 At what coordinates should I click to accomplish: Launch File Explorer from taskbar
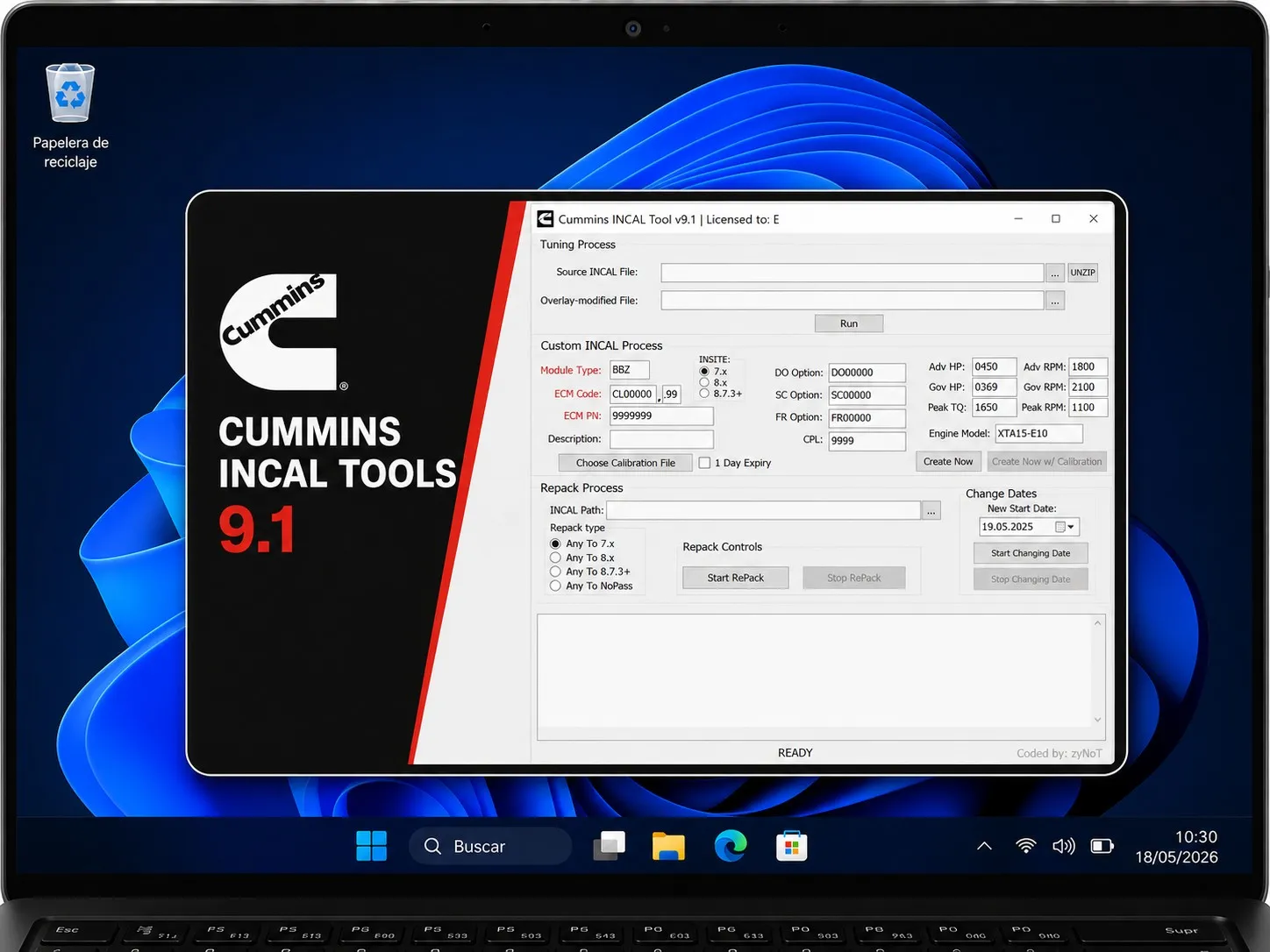[668, 846]
